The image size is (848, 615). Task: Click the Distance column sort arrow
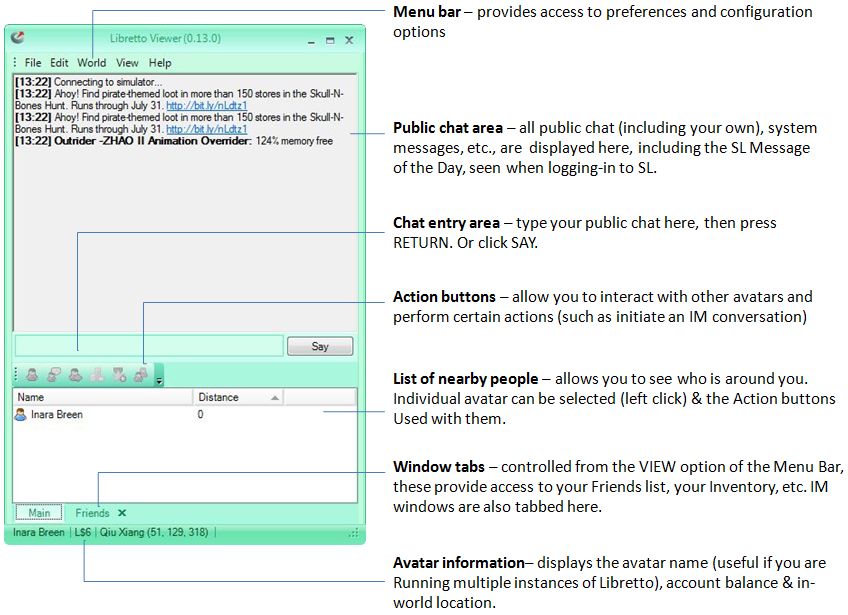274,398
